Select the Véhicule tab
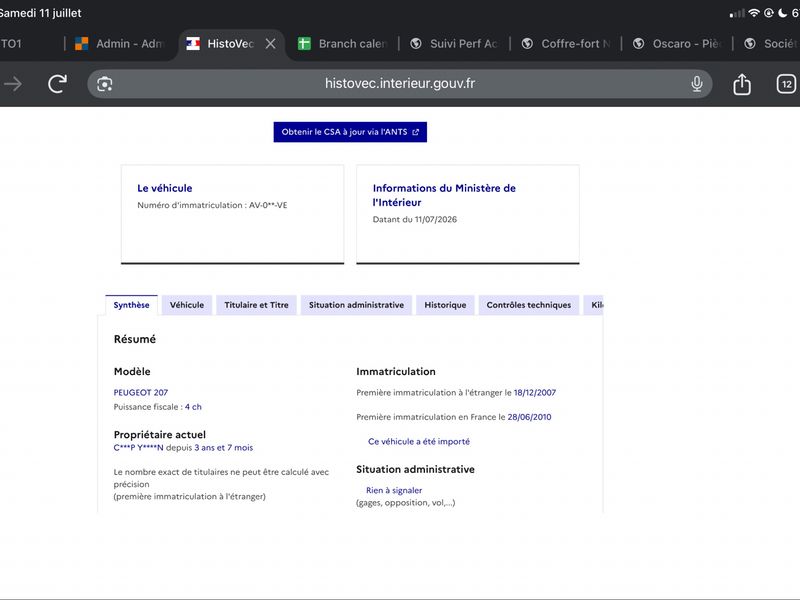 pos(187,305)
